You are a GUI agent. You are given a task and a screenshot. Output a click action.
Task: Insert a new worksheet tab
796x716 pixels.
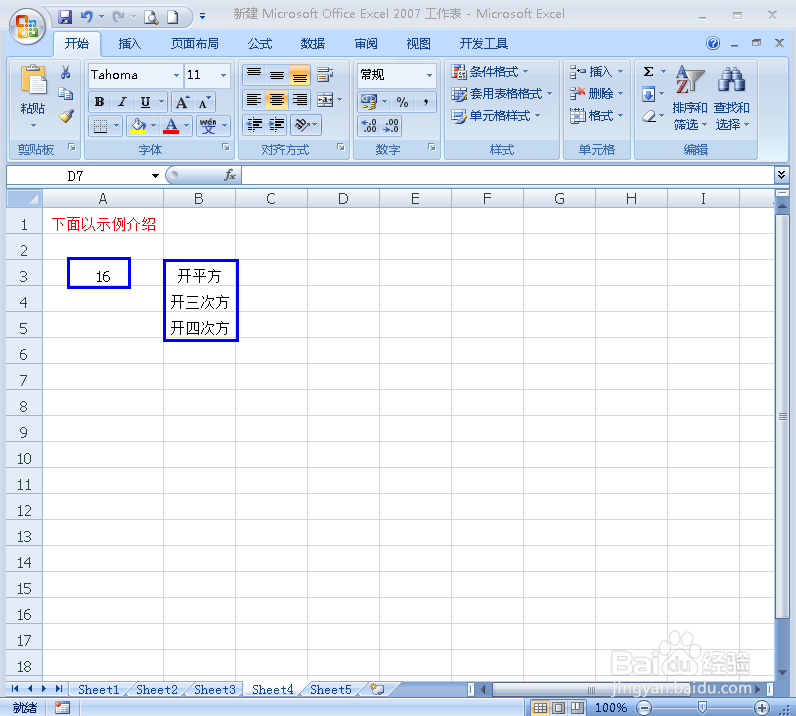tap(377, 689)
